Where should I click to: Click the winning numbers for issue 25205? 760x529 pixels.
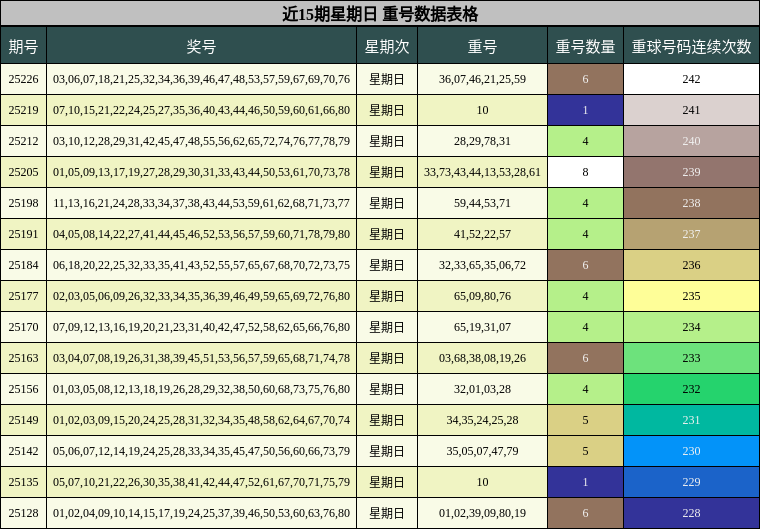tap(202, 172)
